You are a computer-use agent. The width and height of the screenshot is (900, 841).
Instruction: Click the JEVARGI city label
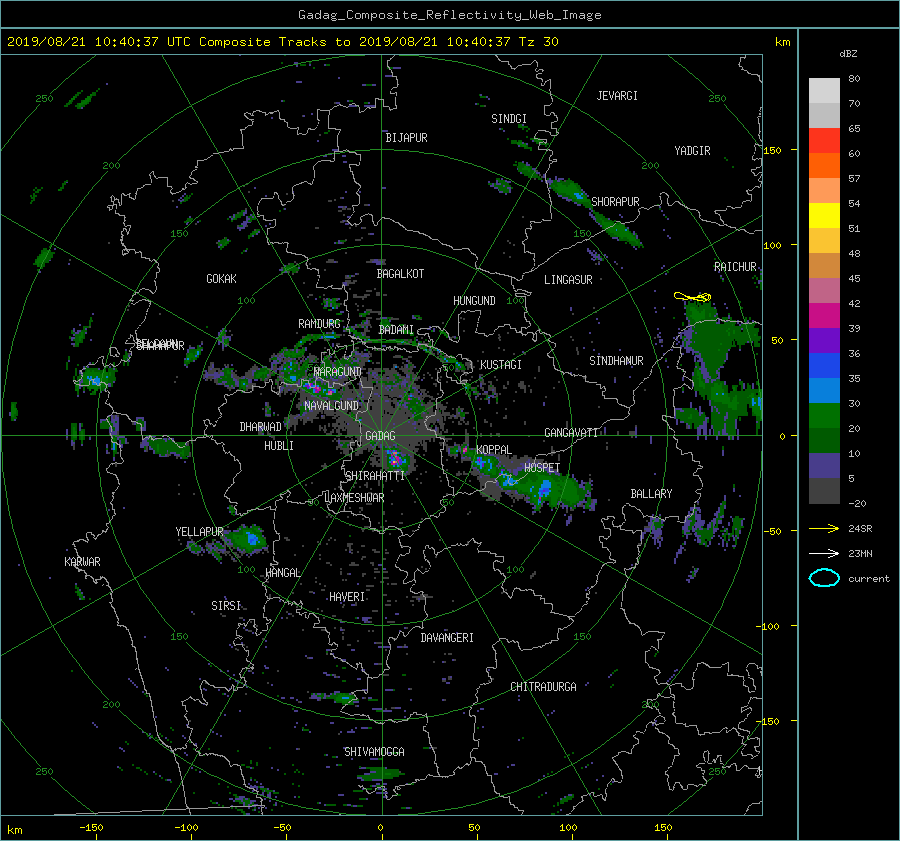pos(617,96)
